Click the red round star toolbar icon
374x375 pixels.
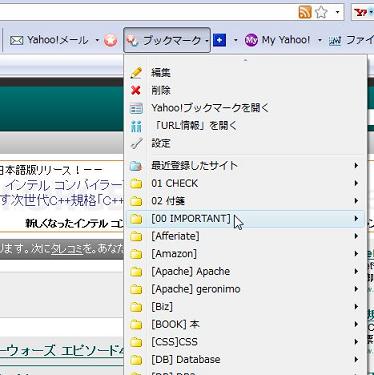pyautogui.click(x=111, y=41)
